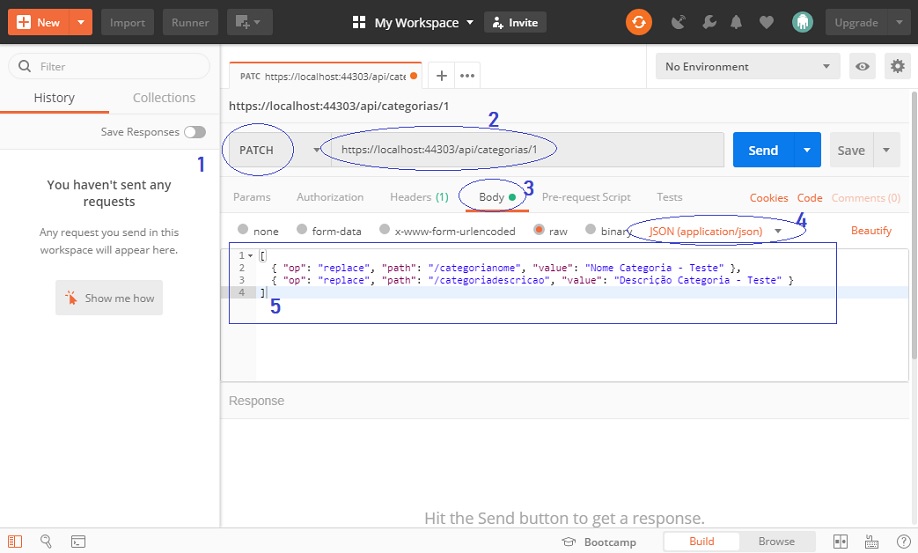Open Comments (0) link

865,198
